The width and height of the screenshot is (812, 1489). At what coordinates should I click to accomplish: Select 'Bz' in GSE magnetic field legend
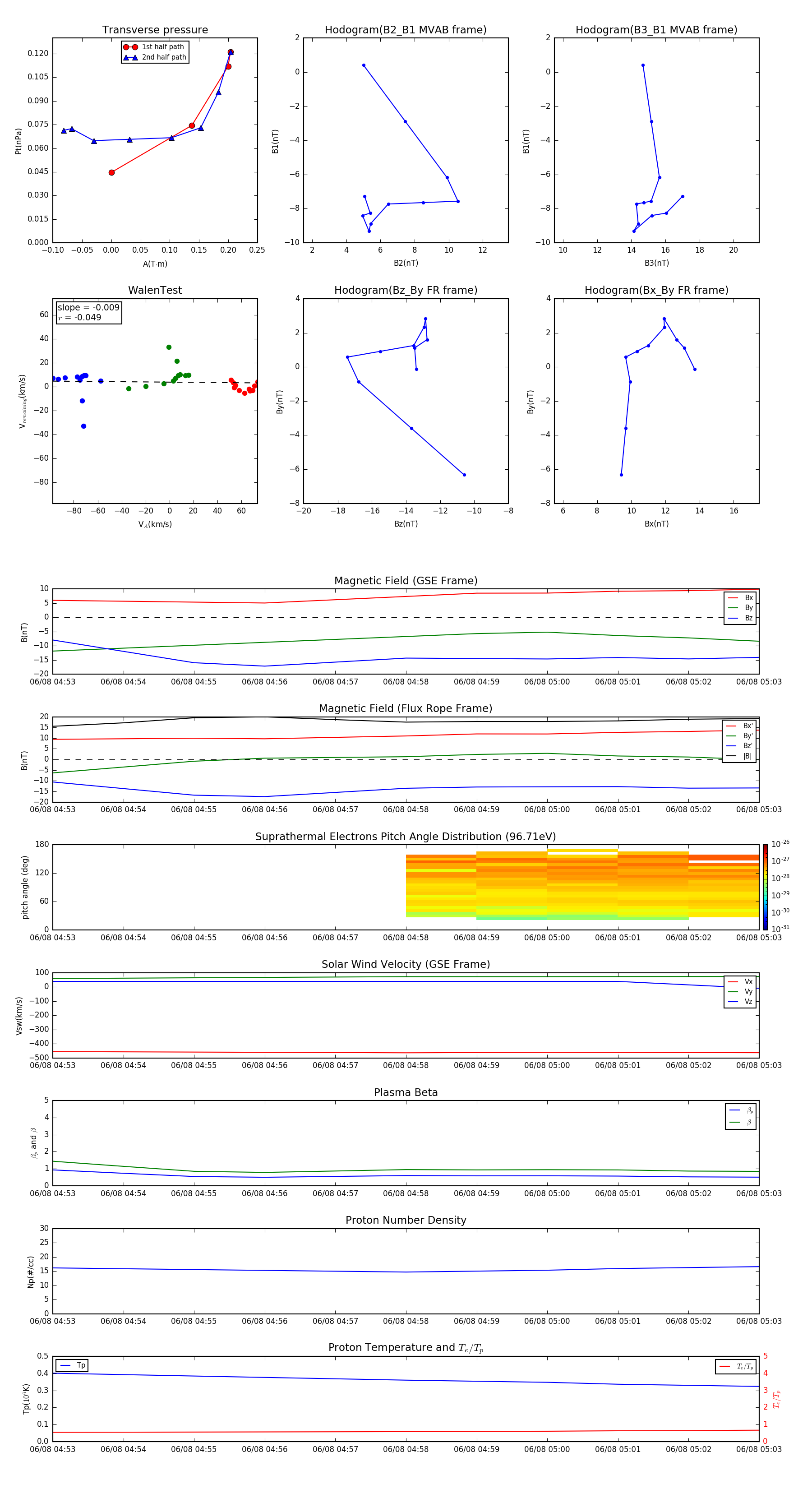[x=740, y=618]
